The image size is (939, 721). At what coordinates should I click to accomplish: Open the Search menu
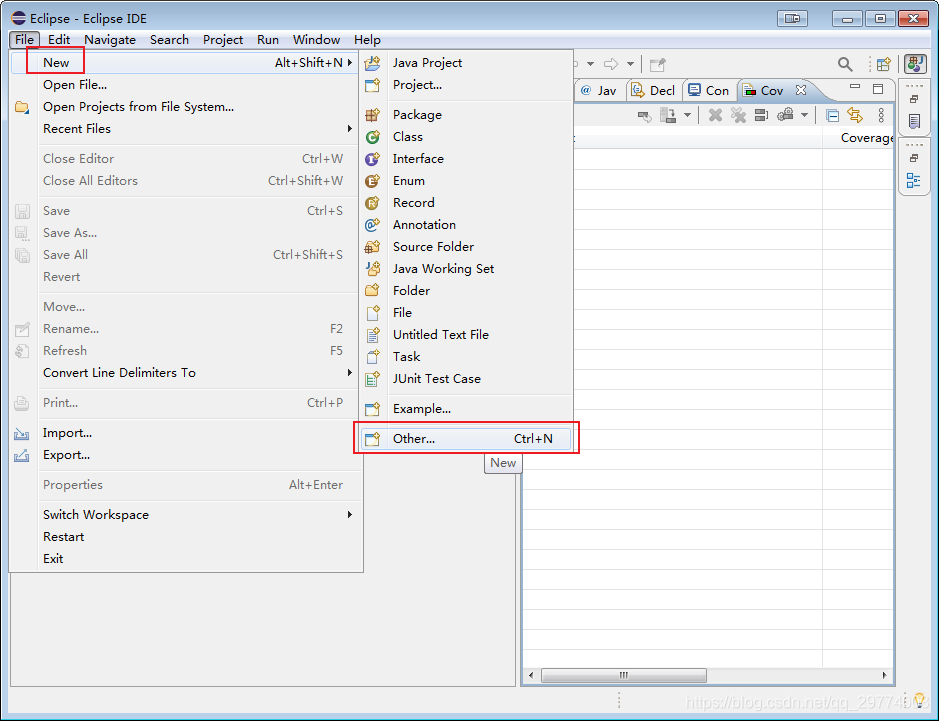(x=169, y=40)
